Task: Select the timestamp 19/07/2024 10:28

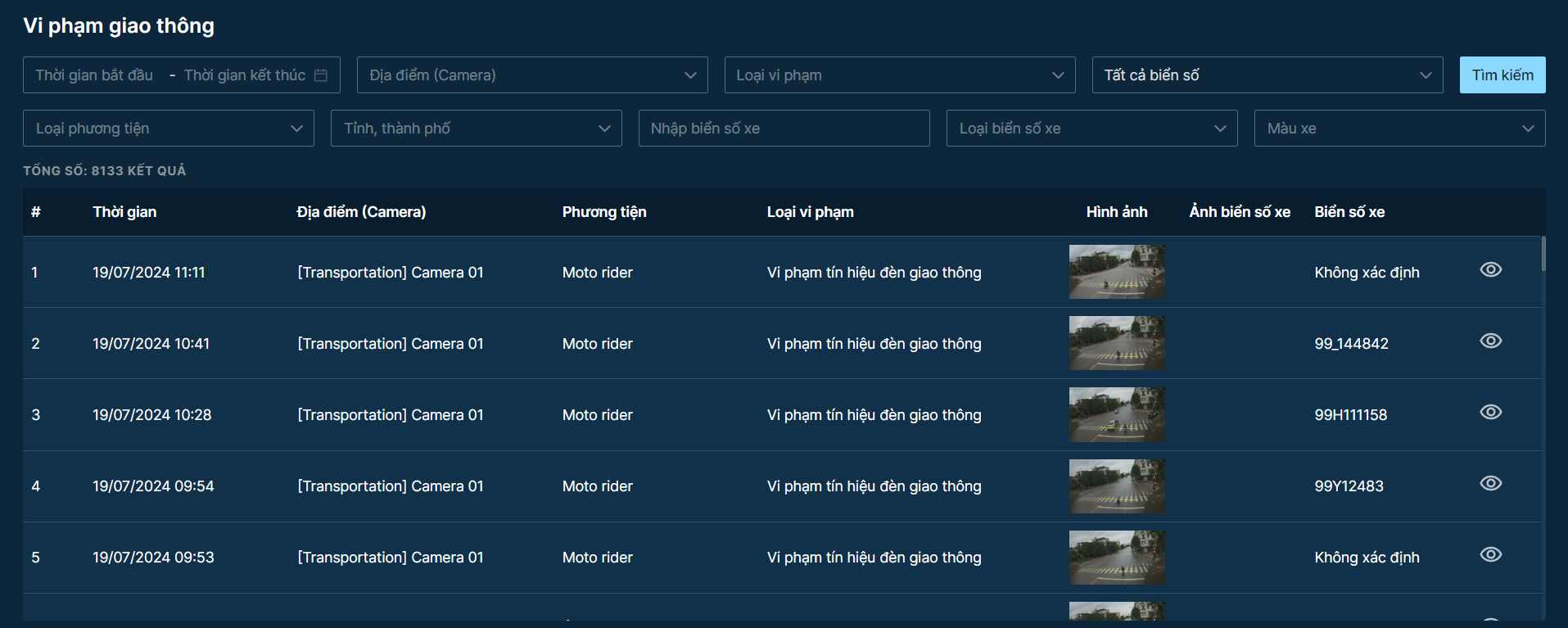Action: pyautogui.click(x=152, y=415)
